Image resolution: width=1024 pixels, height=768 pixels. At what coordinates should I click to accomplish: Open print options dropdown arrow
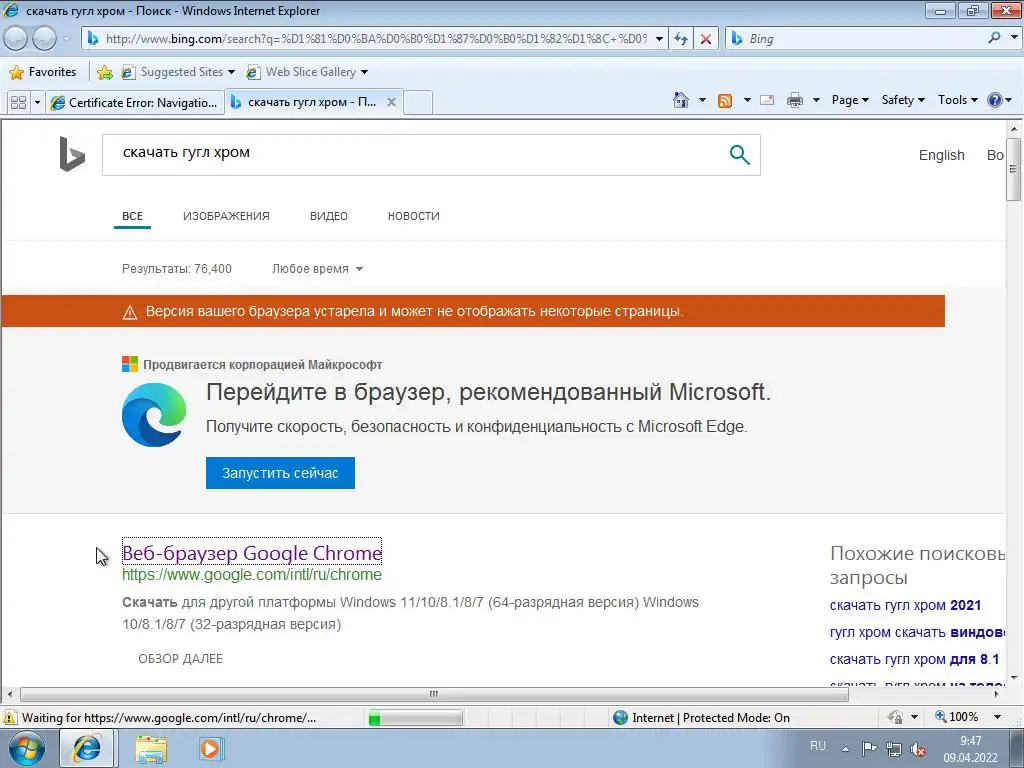coord(816,100)
